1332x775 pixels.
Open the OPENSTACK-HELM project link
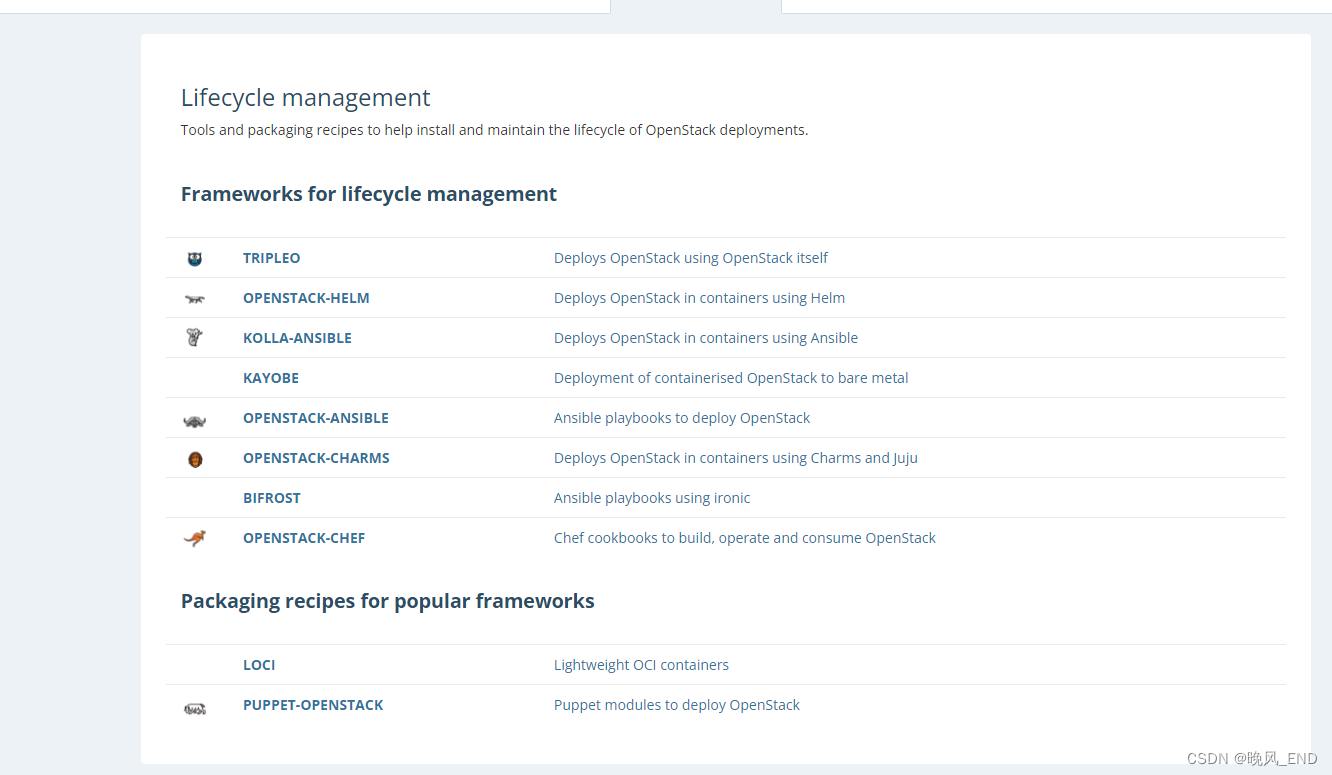306,298
